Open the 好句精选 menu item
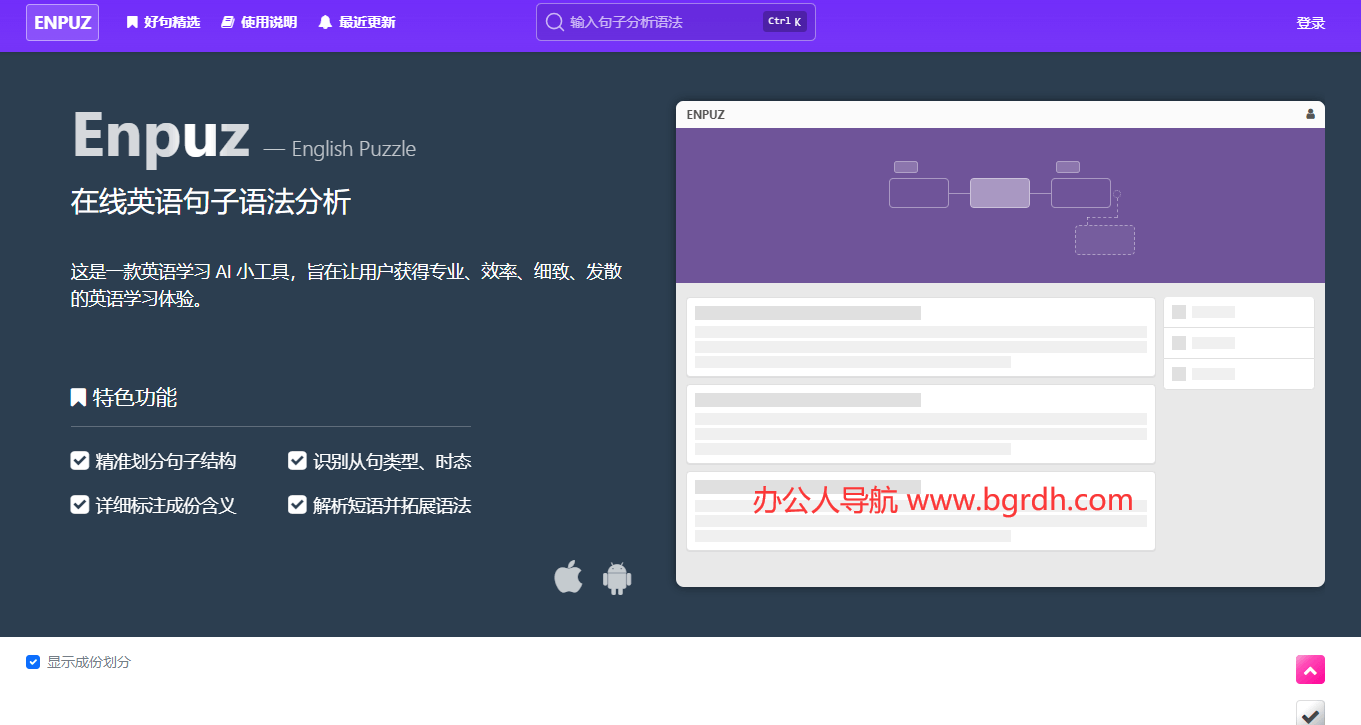 163,22
